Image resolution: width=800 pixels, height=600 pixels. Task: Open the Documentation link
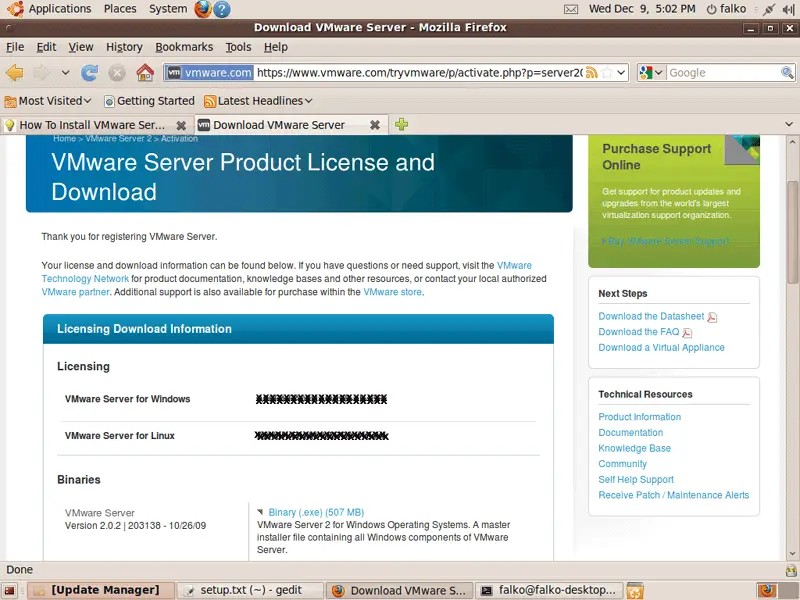pos(631,433)
